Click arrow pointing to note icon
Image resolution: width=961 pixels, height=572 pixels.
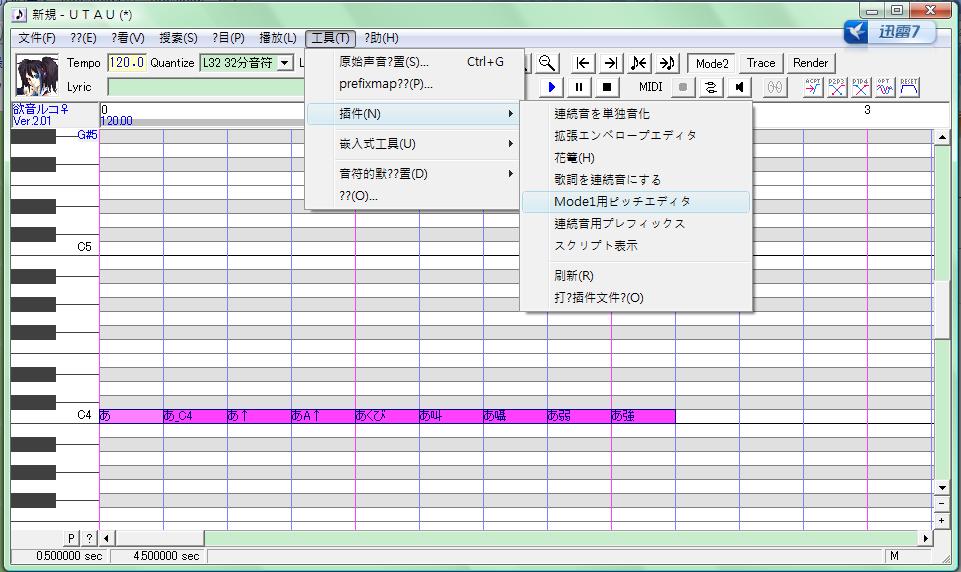pos(667,63)
